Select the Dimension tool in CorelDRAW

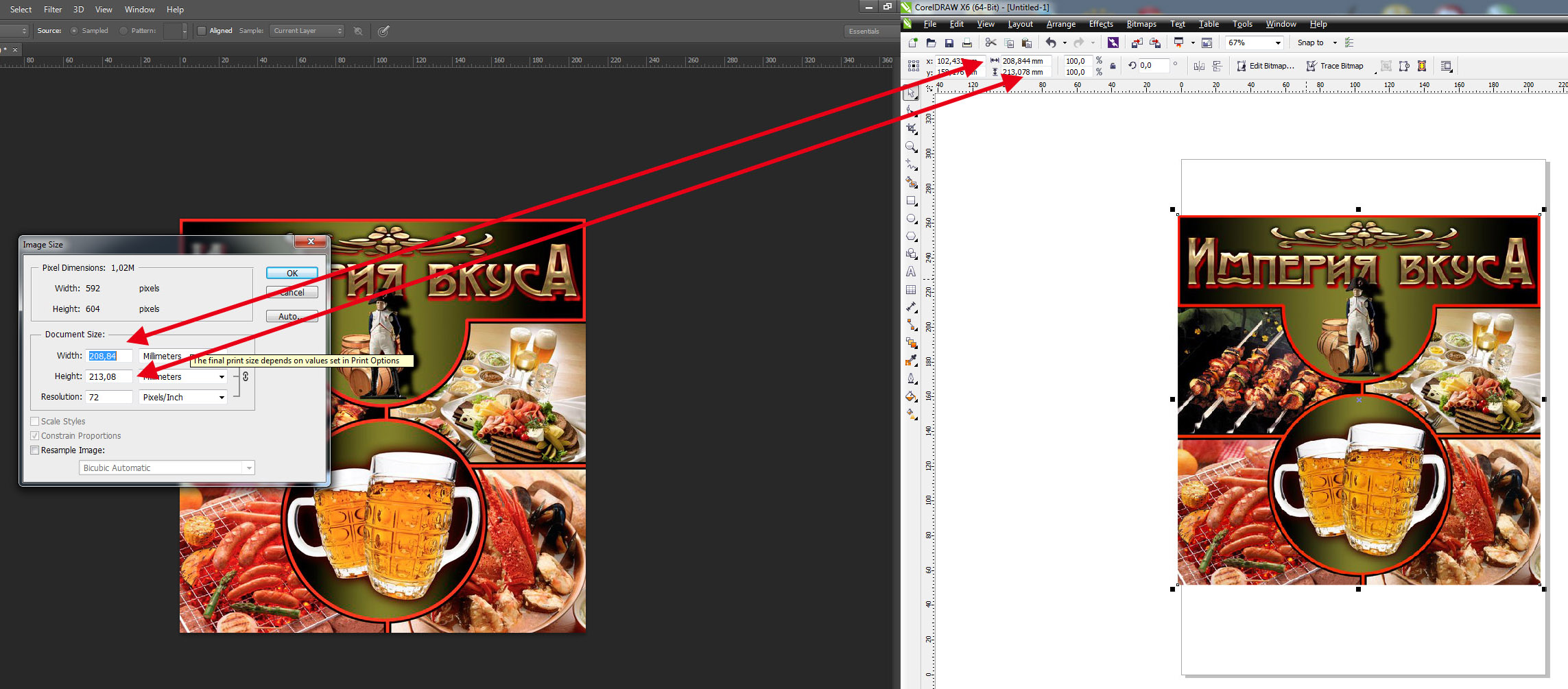[x=911, y=307]
